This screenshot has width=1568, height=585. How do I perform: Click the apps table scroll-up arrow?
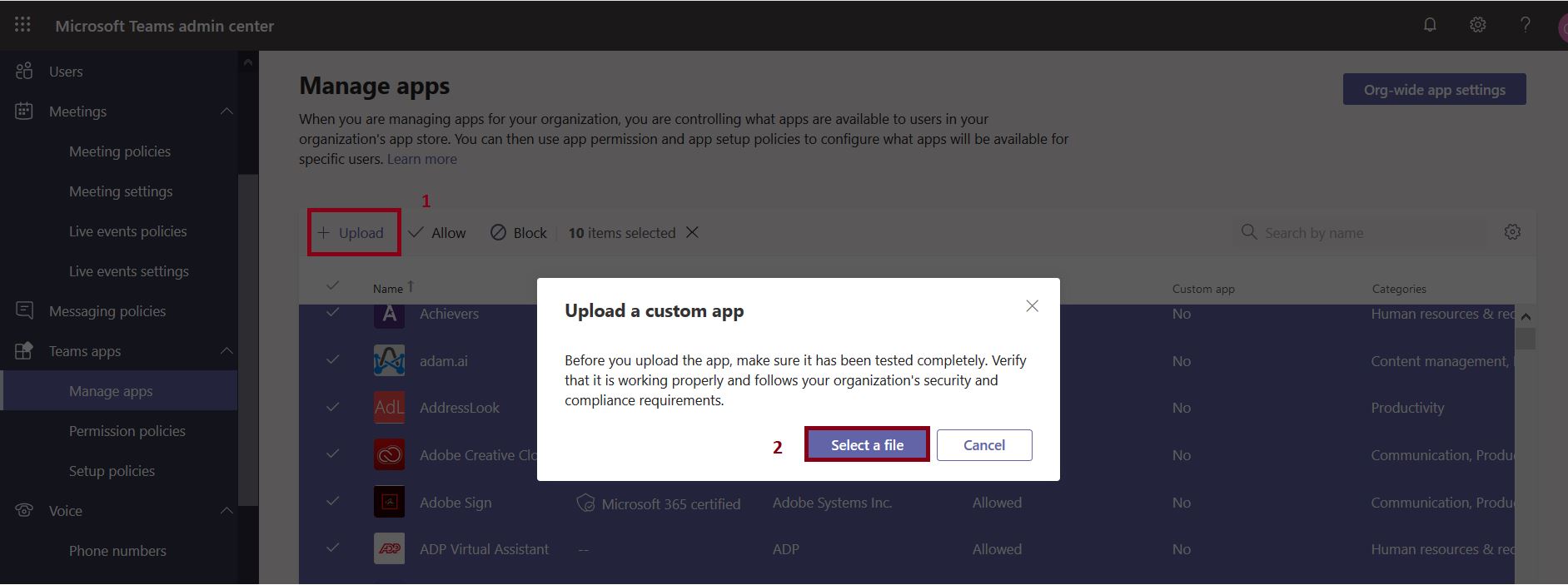(x=1526, y=317)
